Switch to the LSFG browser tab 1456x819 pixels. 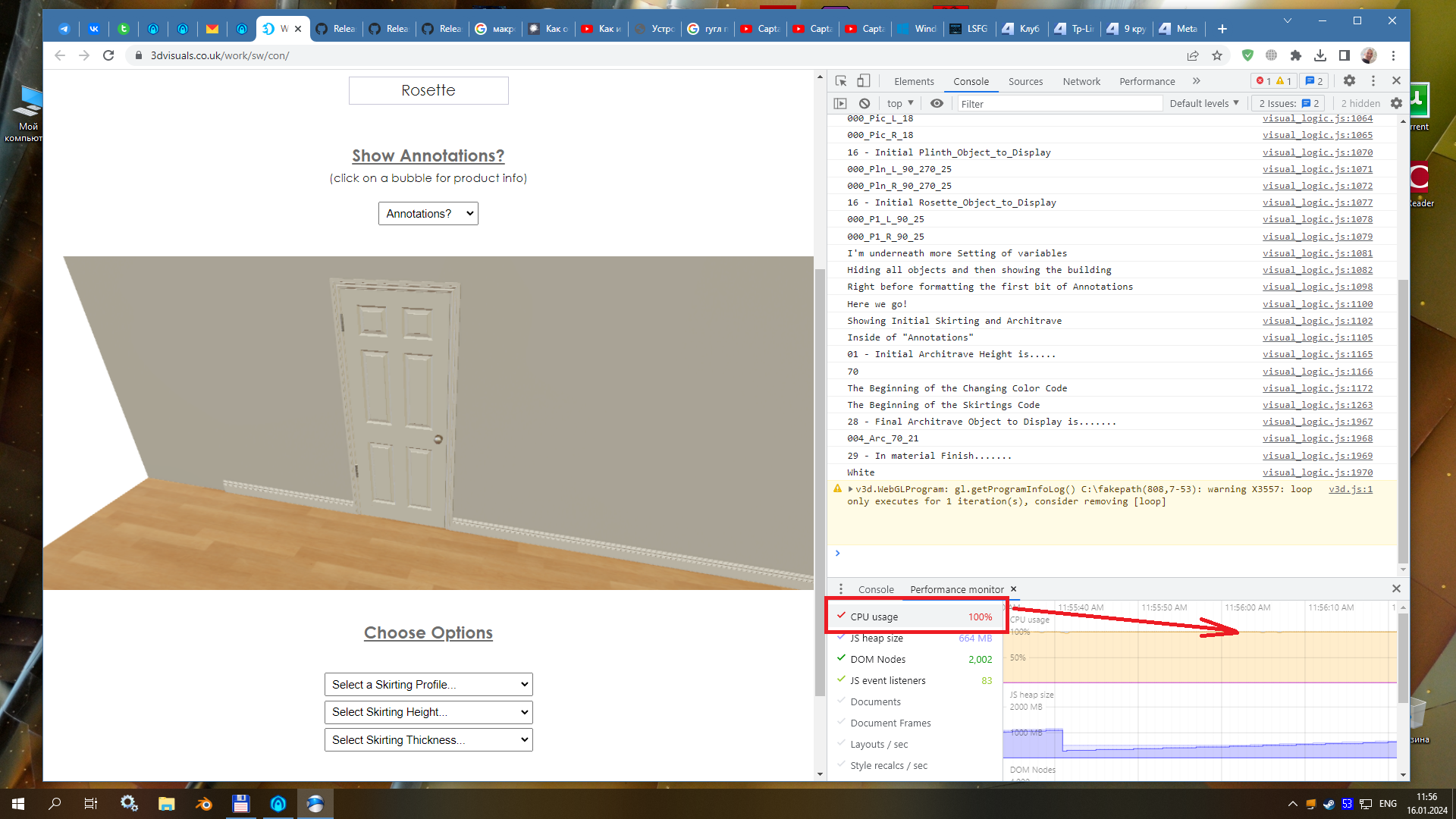[970, 29]
